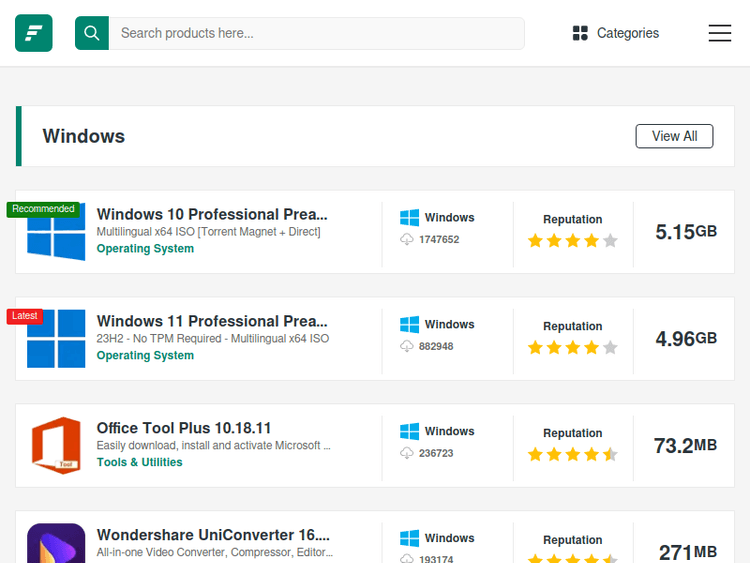The height and width of the screenshot is (563, 750).
Task: Click the Windows 11 logo thumbnail
Action: [x=56, y=339]
